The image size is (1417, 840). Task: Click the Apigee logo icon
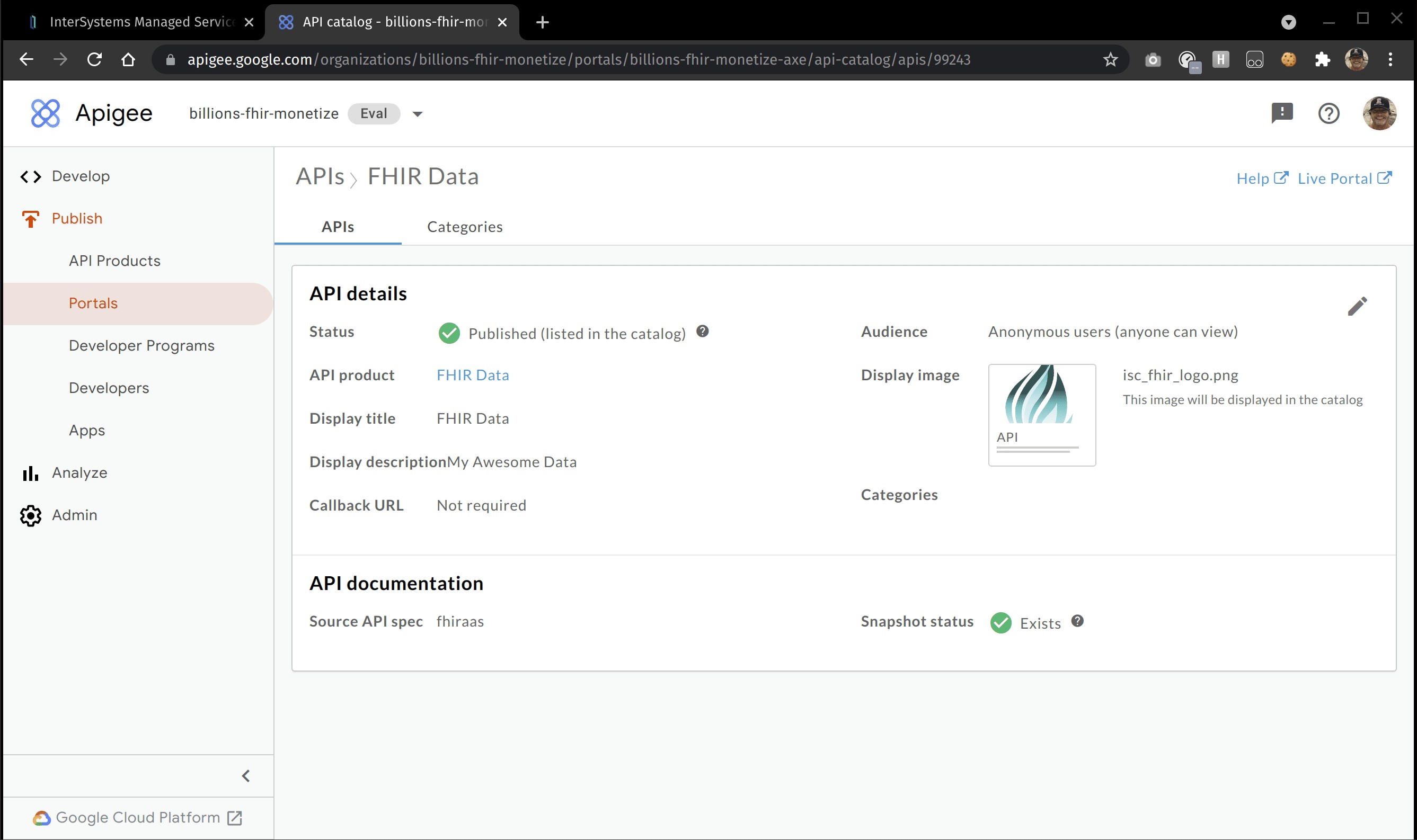coord(45,113)
